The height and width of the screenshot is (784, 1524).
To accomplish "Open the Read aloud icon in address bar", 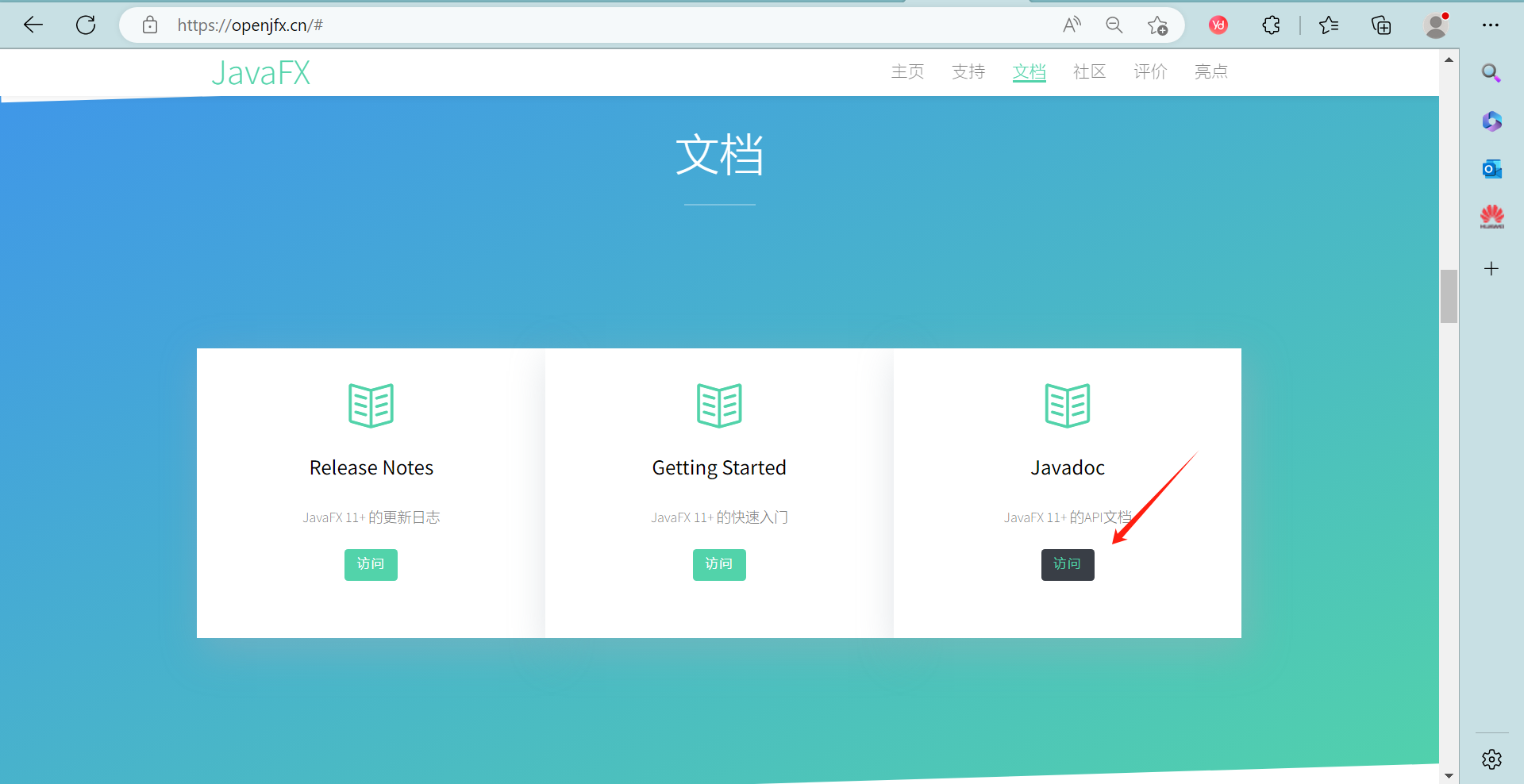I will point(1072,25).
